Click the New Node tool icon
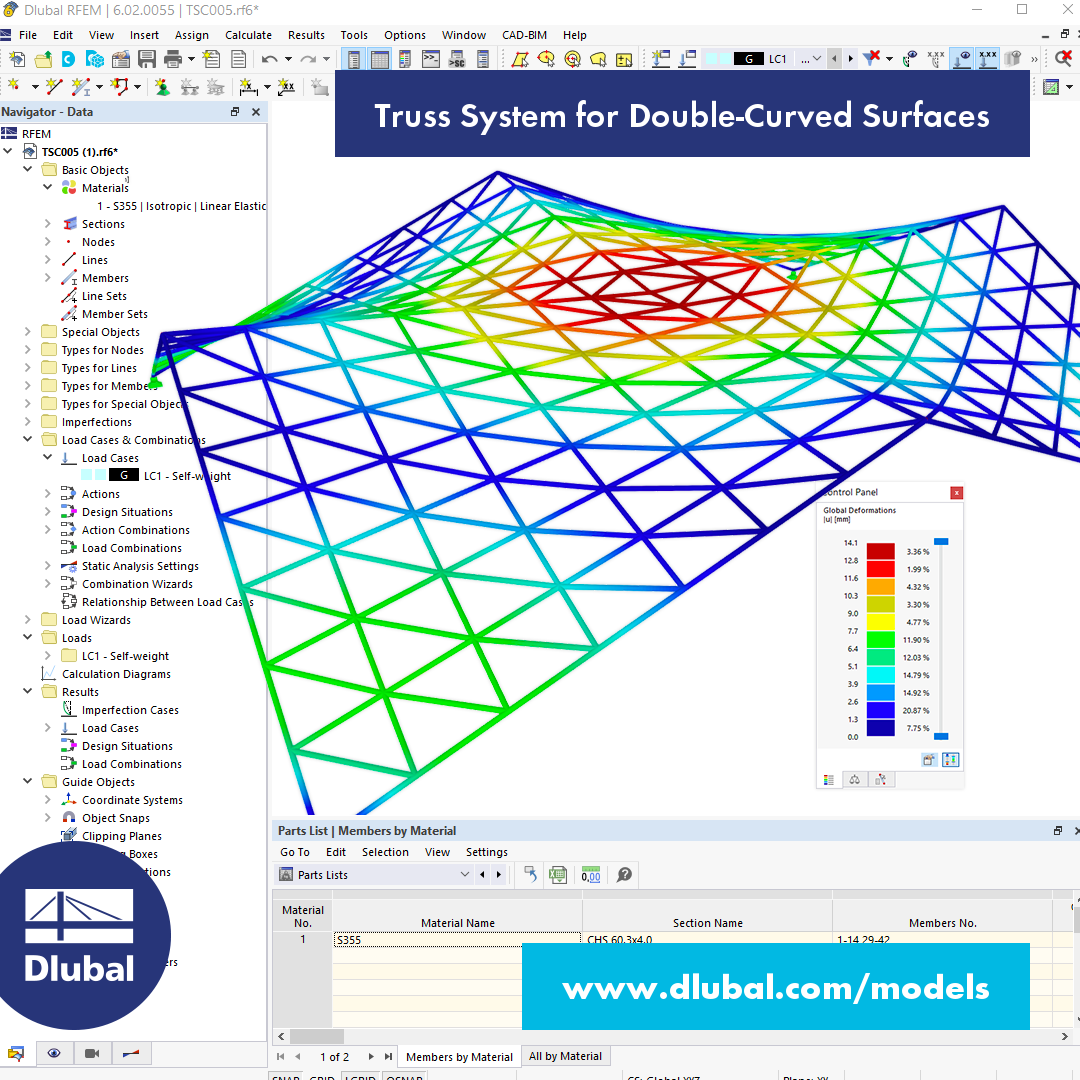1080x1080 pixels. [14, 86]
